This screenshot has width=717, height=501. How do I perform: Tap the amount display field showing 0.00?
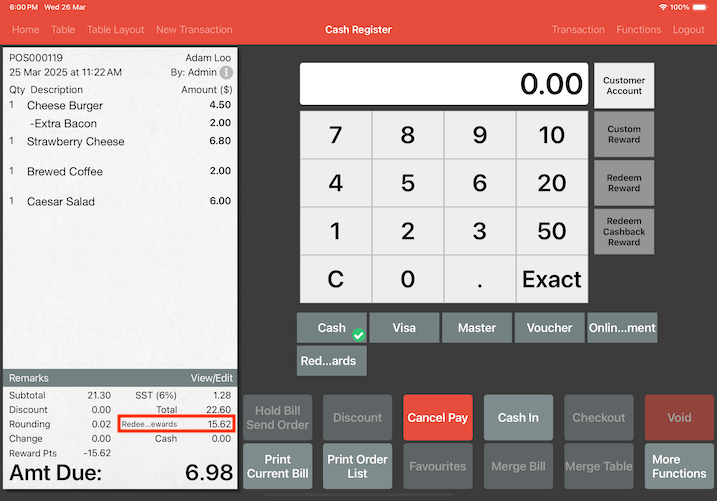point(444,84)
